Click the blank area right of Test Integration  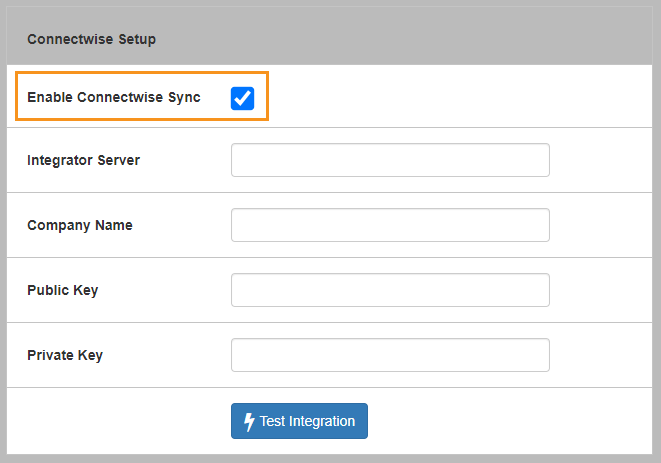point(500,421)
